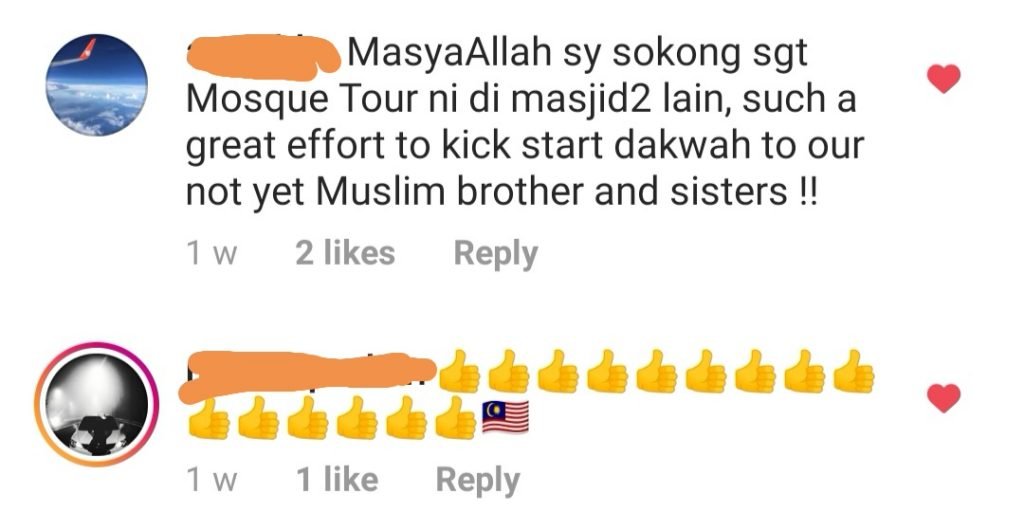Click the word MasyaAllah in the first comment
Viewport: 1024px width, 512px height.
(451, 54)
